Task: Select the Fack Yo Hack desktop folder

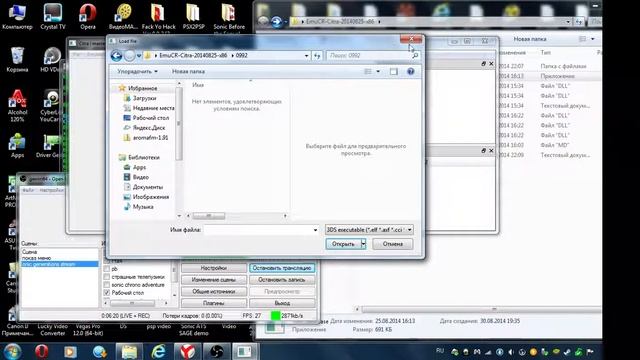Action: pos(158,16)
